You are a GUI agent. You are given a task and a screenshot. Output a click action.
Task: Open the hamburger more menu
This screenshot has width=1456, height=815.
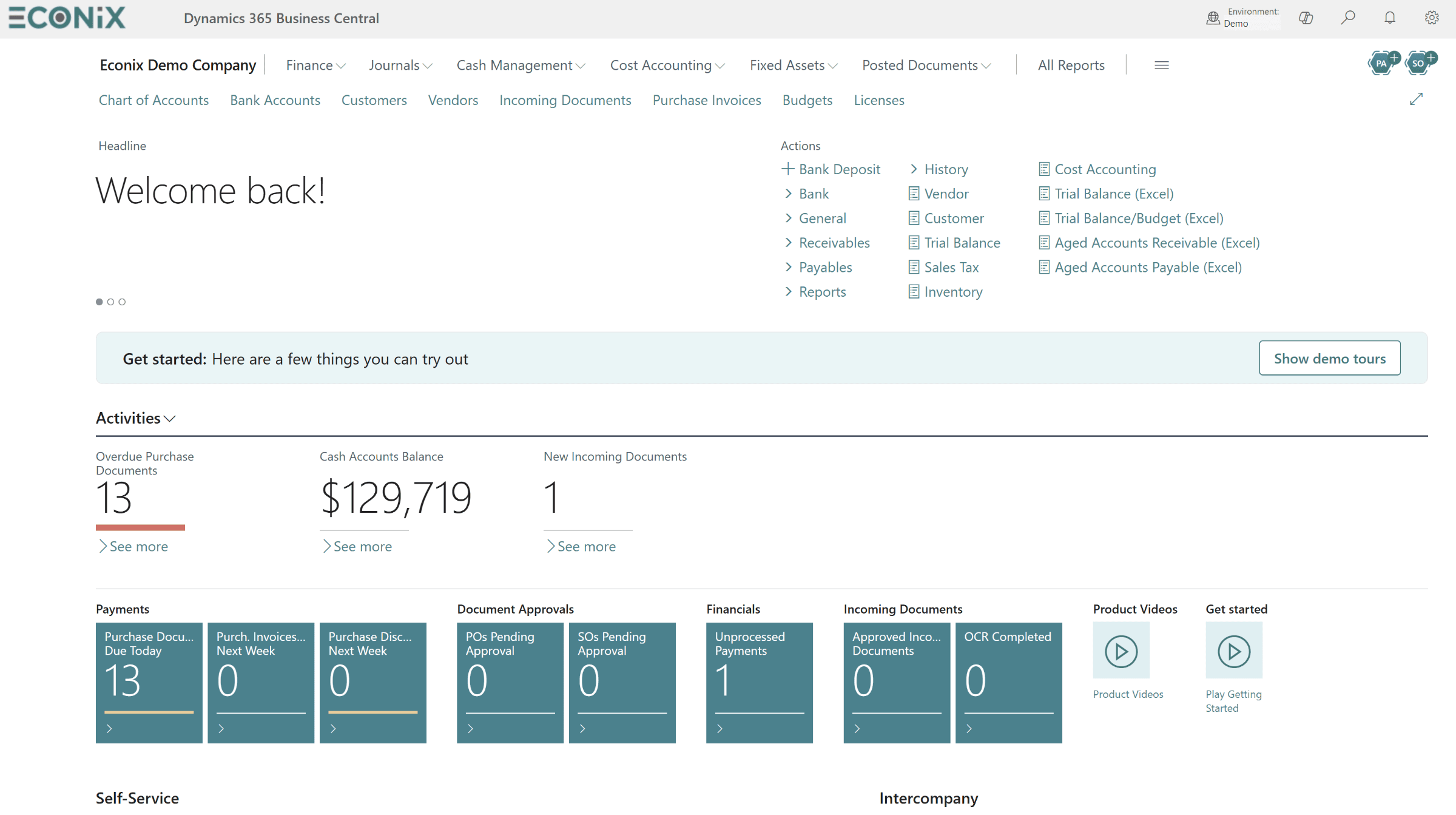pyautogui.click(x=1162, y=66)
